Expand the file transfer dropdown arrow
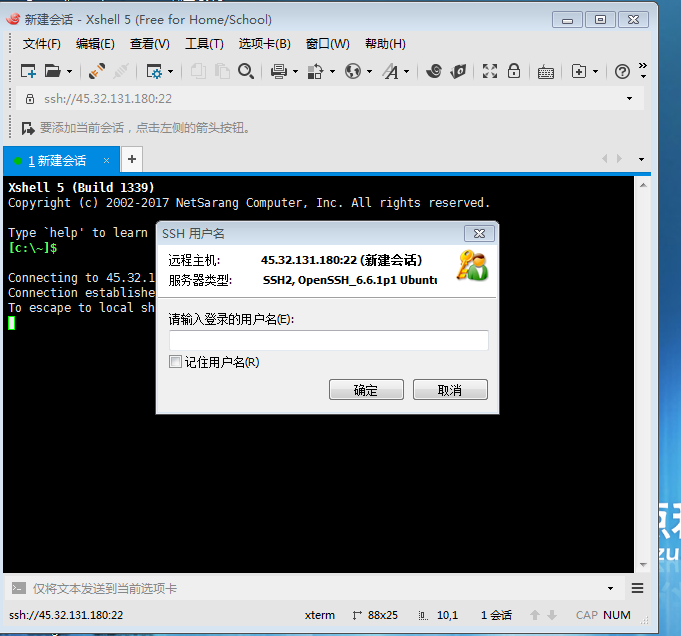 pyautogui.click(x=332, y=72)
